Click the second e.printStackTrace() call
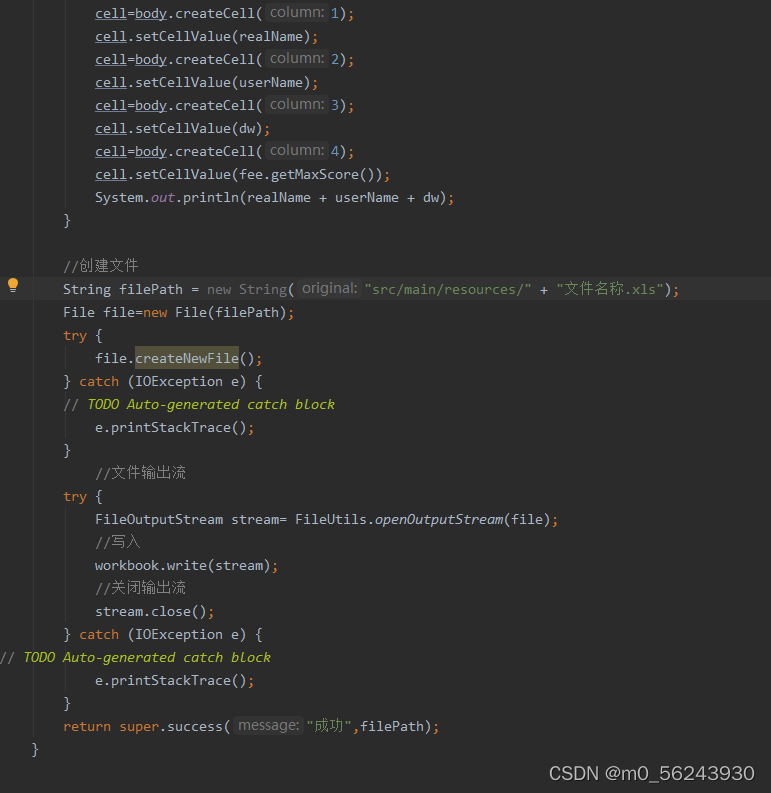This screenshot has width=771, height=793. 175,680
